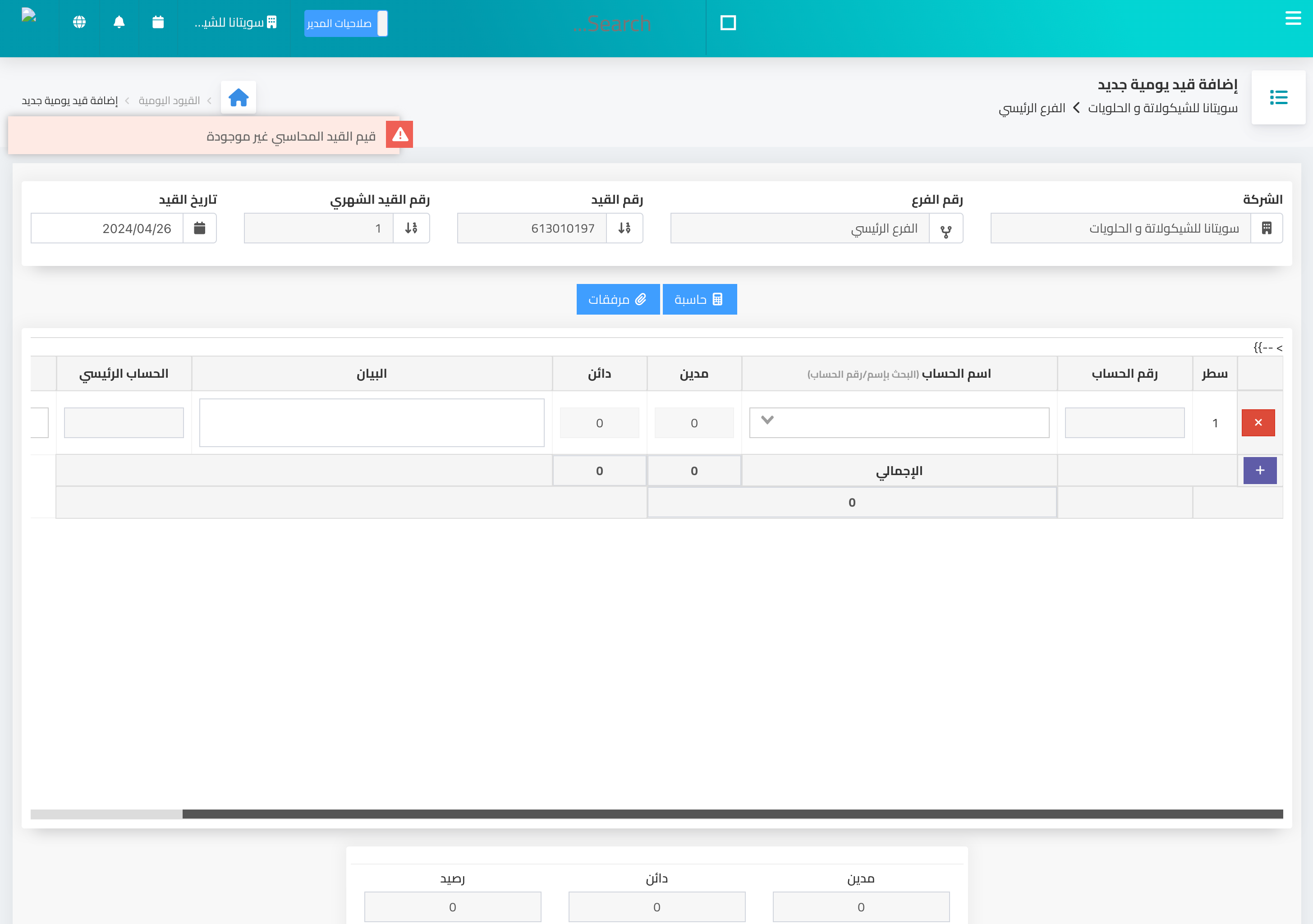This screenshot has height=924, width=1313.
Task: Click bottom دائن summary field
Action: click(x=656, y=907)
